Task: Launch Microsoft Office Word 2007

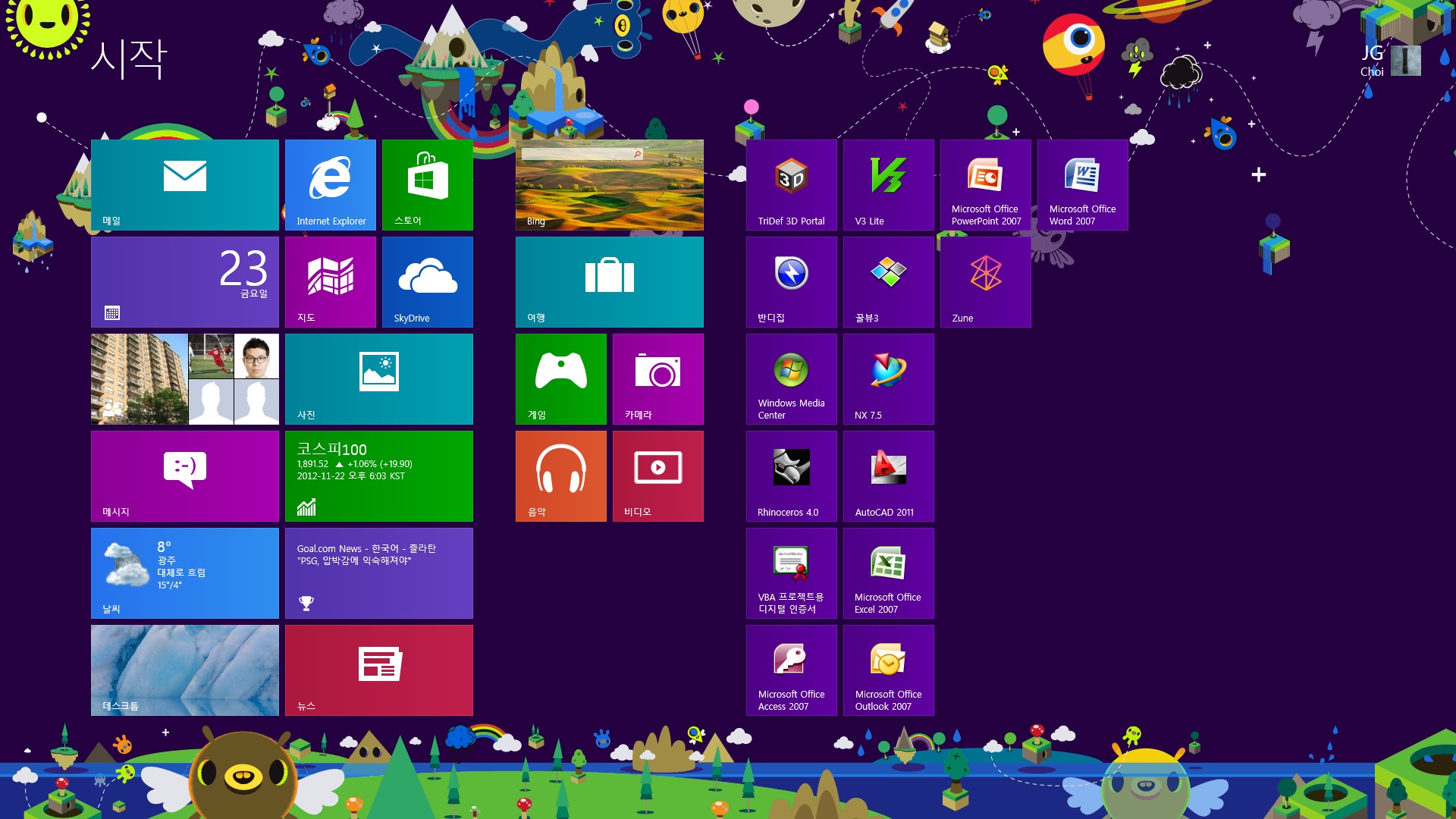Action: tap(1083, 185)
